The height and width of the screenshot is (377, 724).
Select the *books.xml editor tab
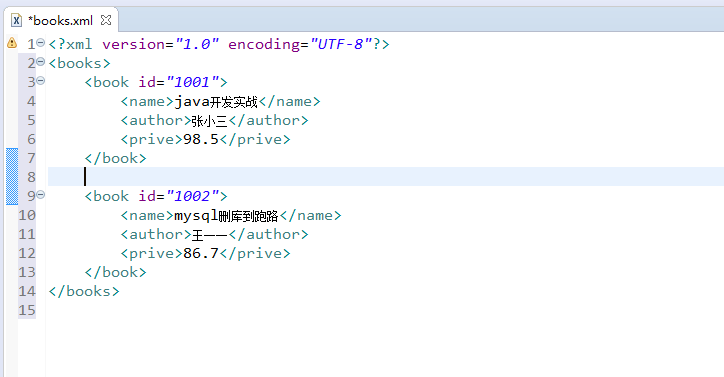(60, 21)
